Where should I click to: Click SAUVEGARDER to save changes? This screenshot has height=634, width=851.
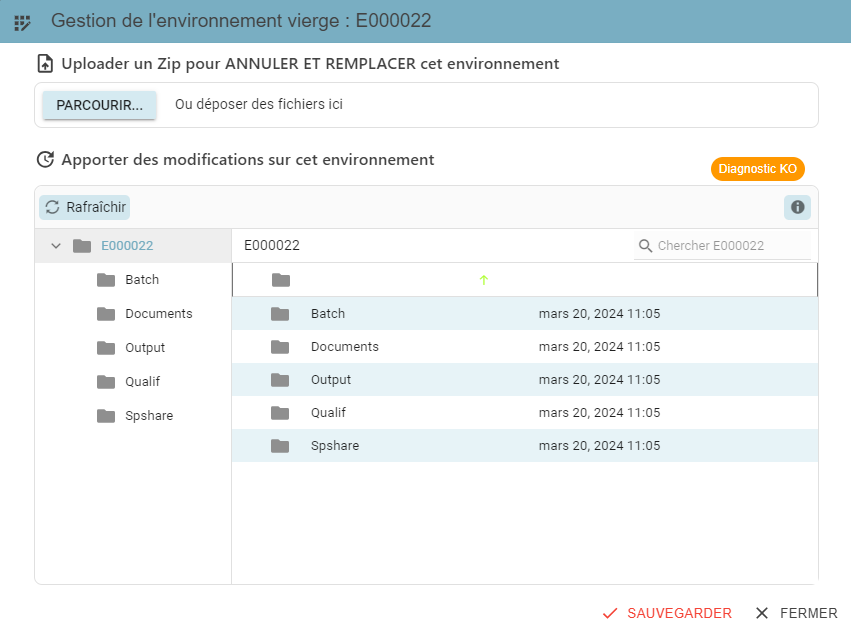pos(667,613)
